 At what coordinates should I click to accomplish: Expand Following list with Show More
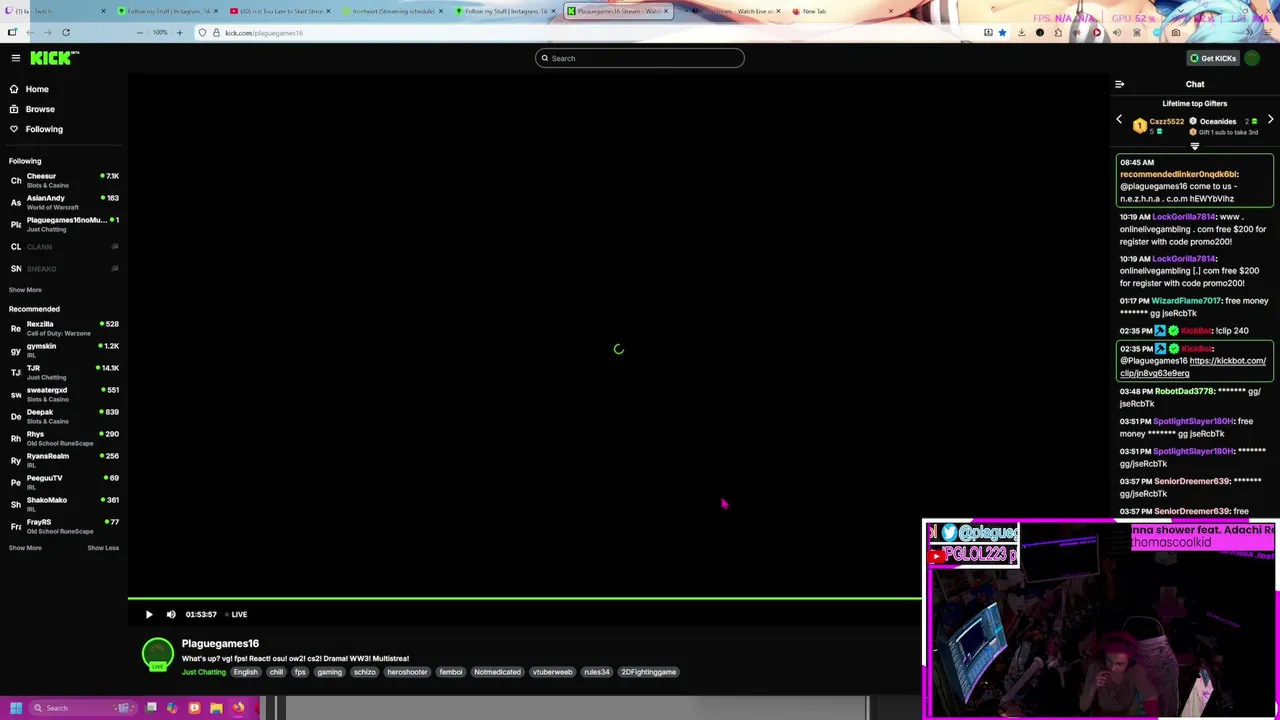(x=25, y=290)
